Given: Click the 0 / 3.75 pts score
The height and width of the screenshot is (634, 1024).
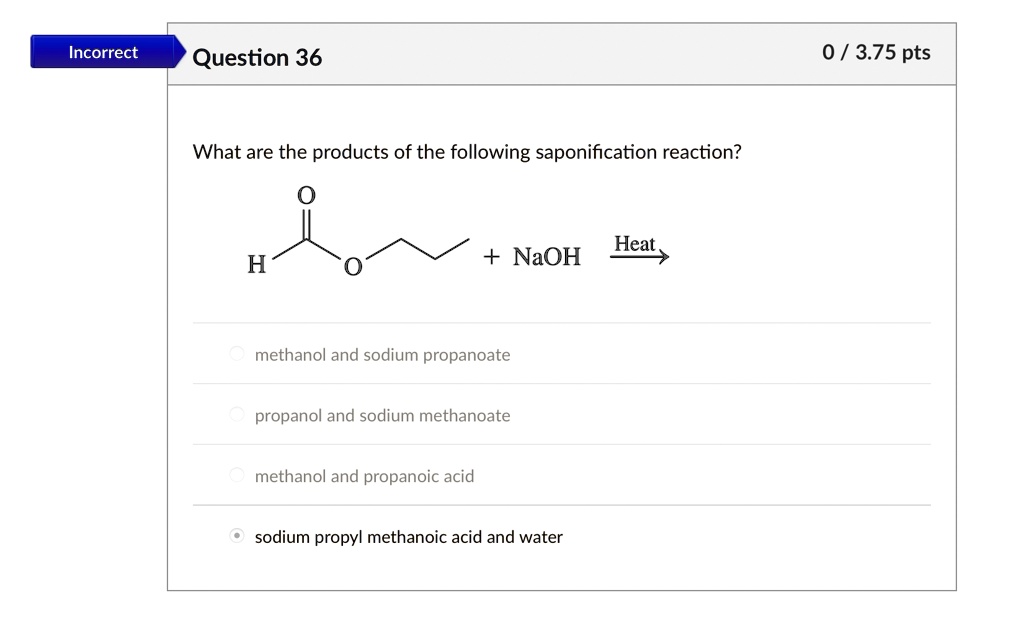Looking at the screenshot, I should click(876, 52).
